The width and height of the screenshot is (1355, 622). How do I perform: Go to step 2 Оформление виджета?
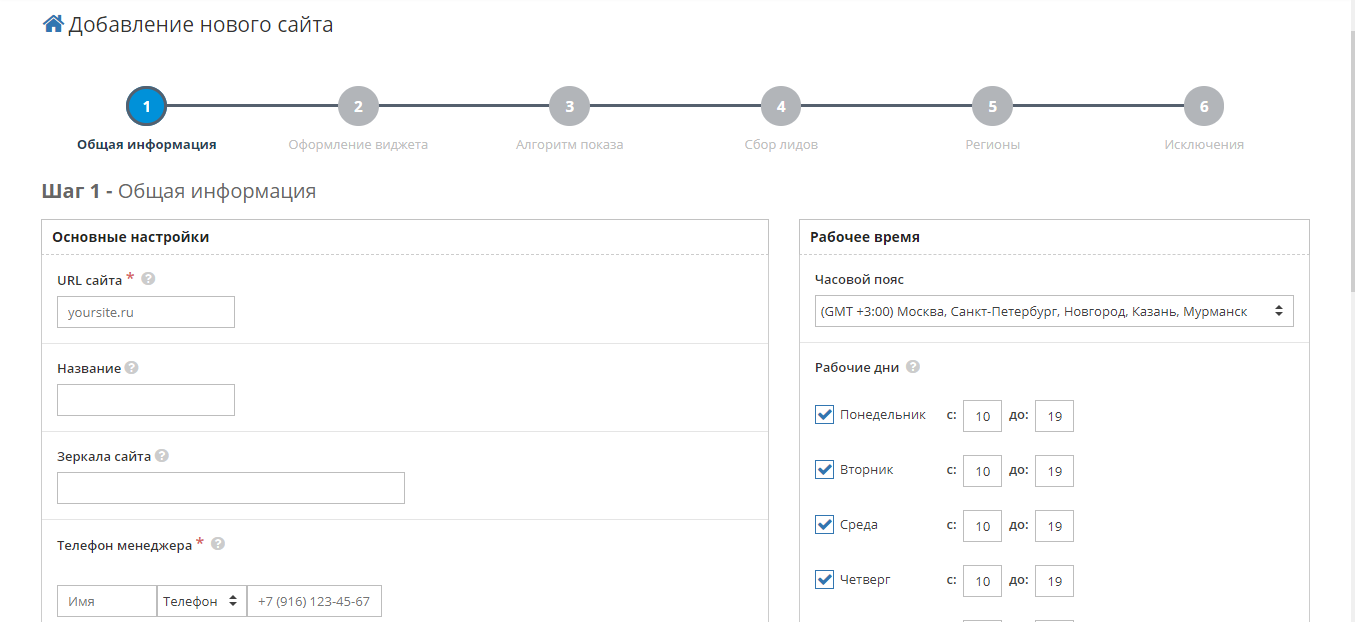point(358,106)
